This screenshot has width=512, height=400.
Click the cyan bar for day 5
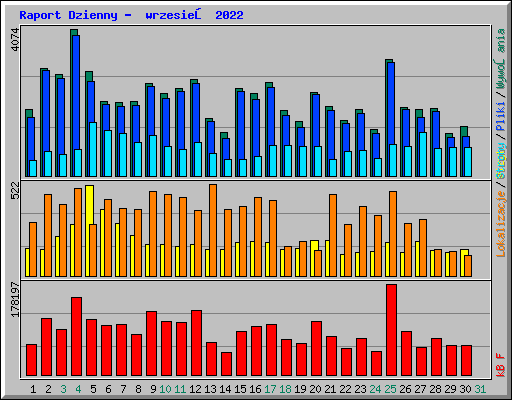[x=93, y=149]
